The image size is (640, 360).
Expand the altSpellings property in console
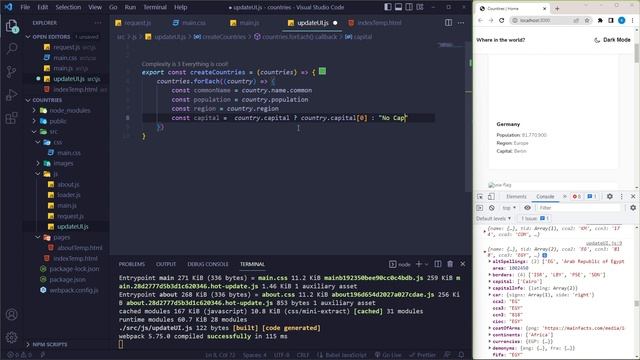(x=490, y=262)
